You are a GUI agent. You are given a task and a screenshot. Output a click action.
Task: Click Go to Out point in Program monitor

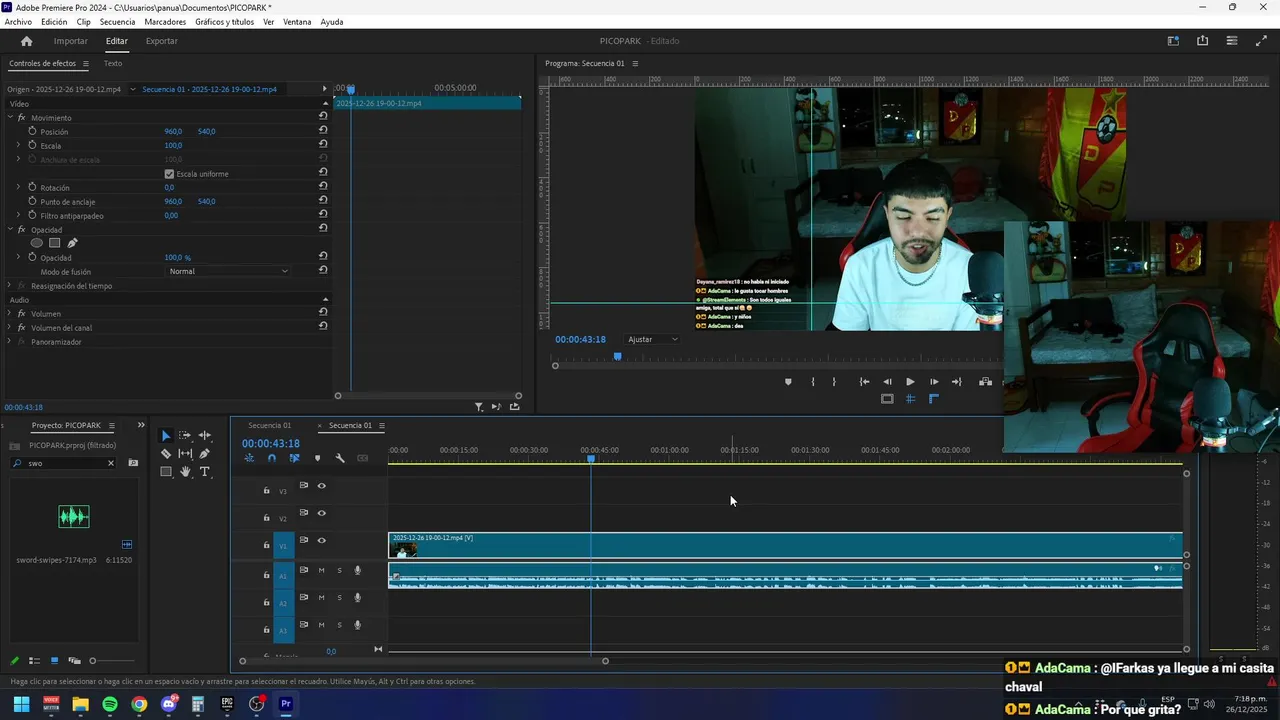click(x=956, y=382)
